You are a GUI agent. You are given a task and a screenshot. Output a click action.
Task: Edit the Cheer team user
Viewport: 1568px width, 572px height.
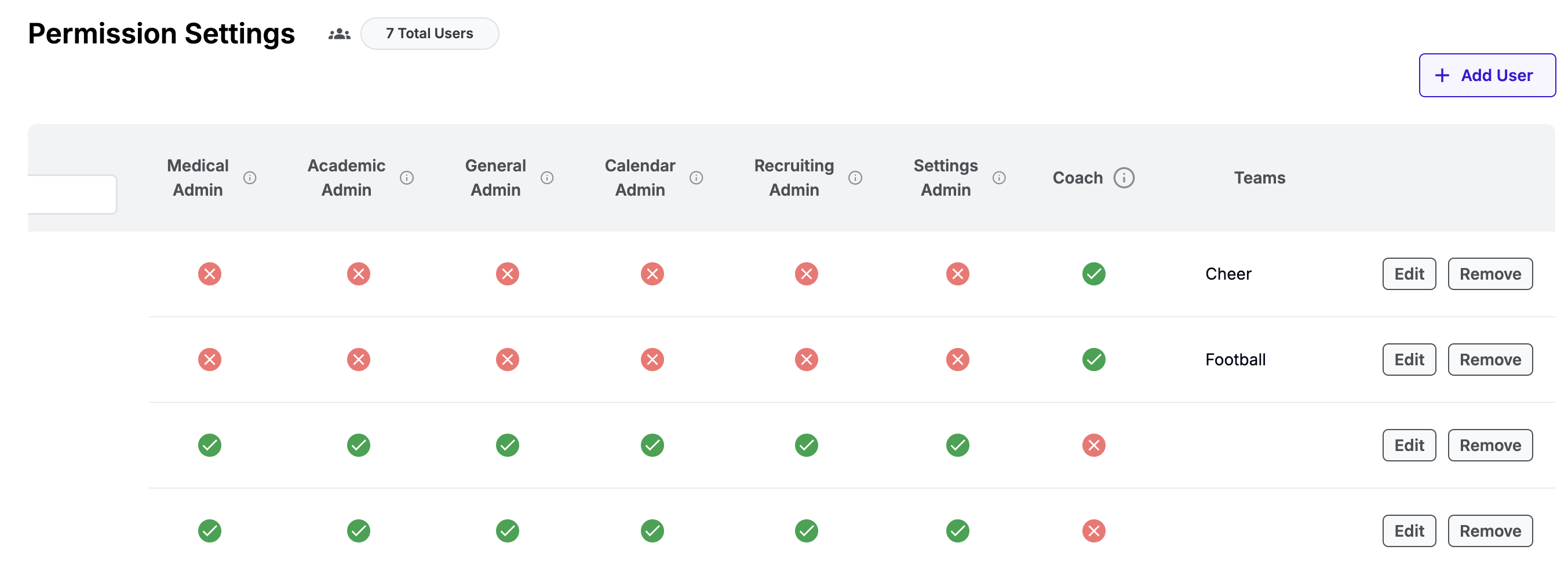click(1408, 273)
